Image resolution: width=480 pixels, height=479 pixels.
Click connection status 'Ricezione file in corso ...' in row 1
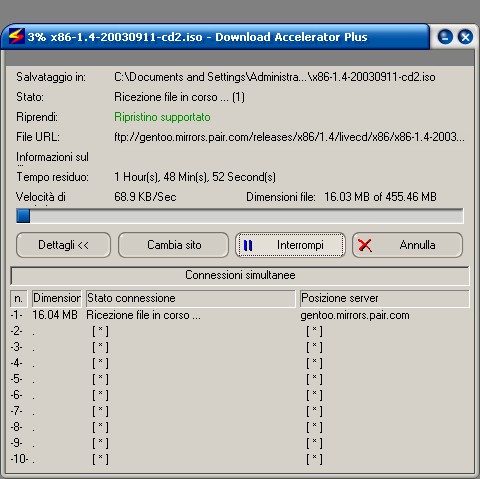coord(143,315)
